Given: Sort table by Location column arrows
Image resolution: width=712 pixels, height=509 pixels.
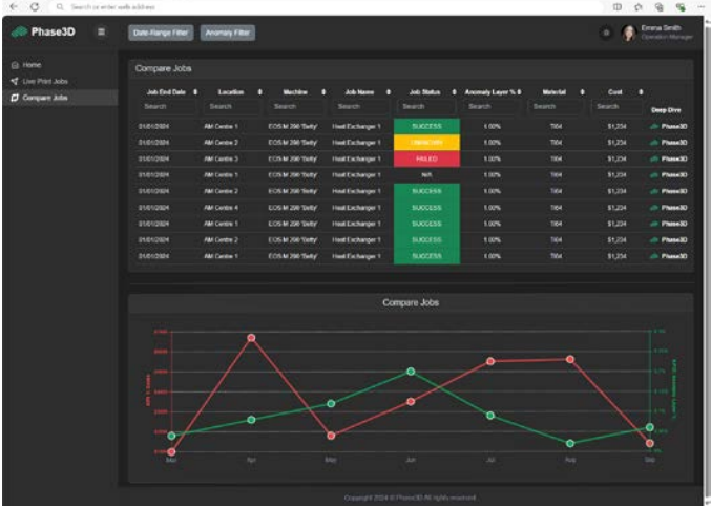Looking at the screenshot, I should pyautogui.click(x=260, y=92).
